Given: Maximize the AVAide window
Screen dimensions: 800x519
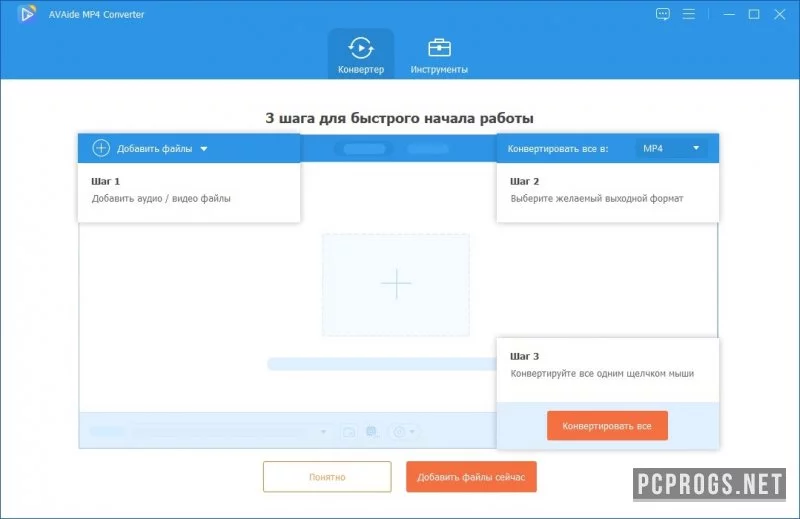Looking at the screenshot, I should click(x=754, y=14).
